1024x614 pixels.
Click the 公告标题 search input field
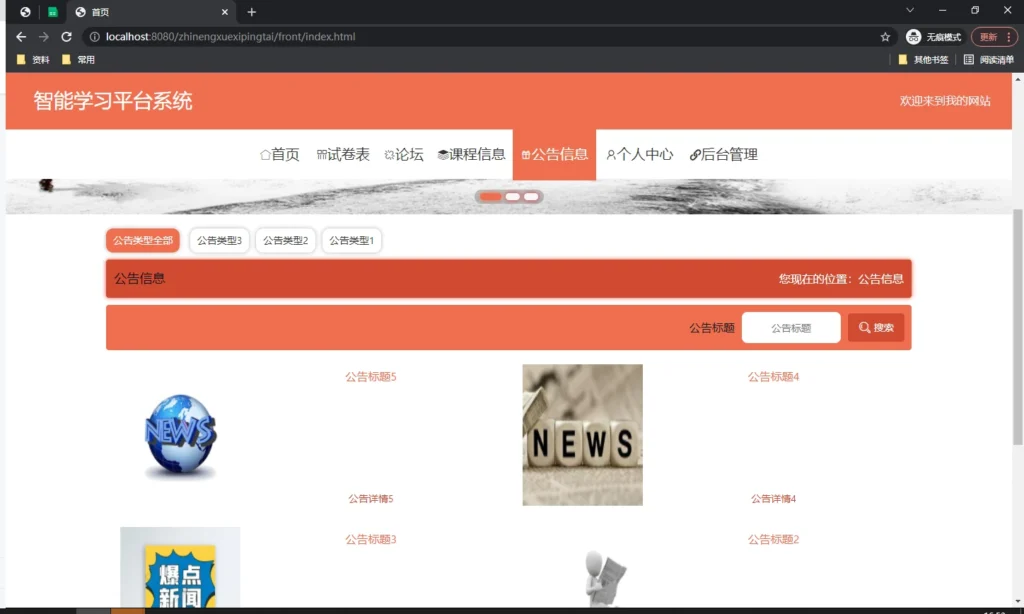point(790,327)
